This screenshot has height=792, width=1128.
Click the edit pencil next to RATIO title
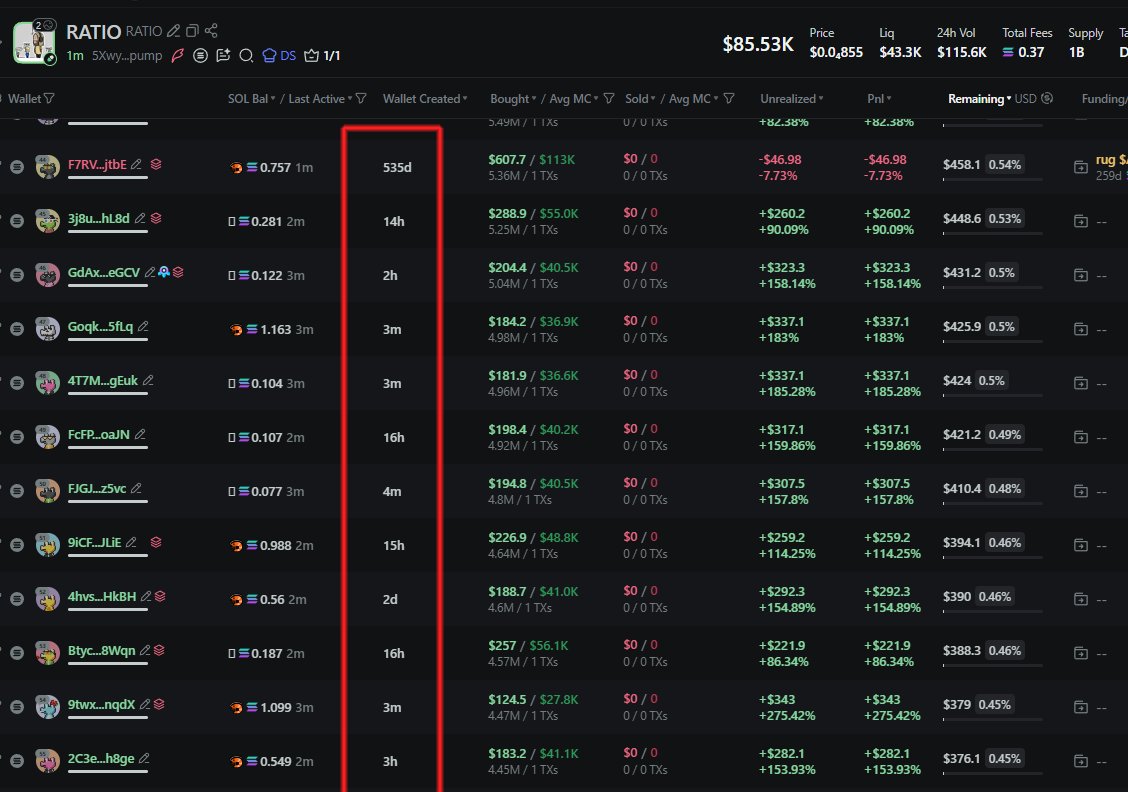pyautogui.click(x=174, y=31)
